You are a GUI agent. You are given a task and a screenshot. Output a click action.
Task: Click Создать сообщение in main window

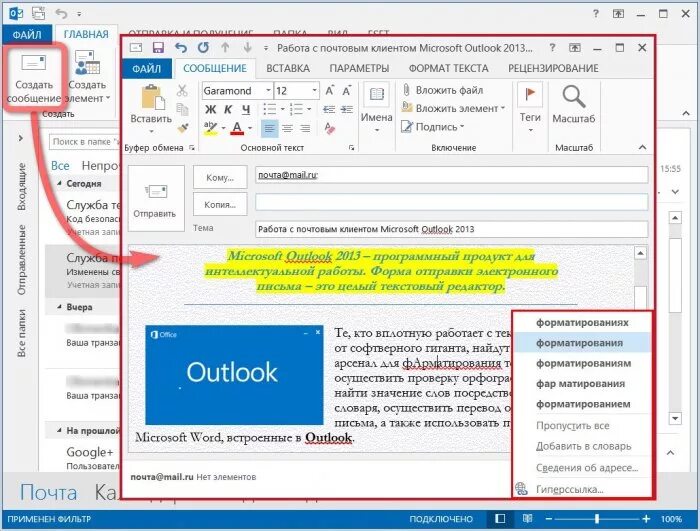pos(34,78)
